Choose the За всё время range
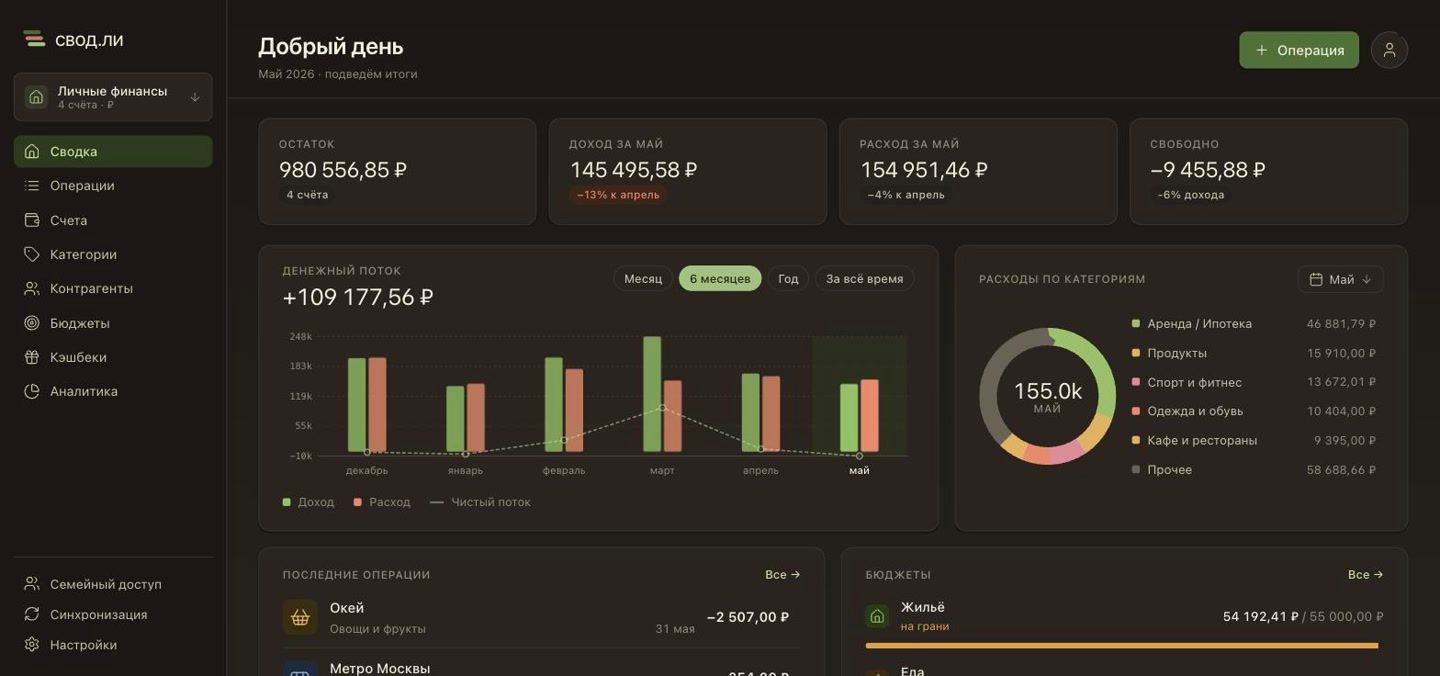The image size is (1440, 676). click(x=865, y=279)
